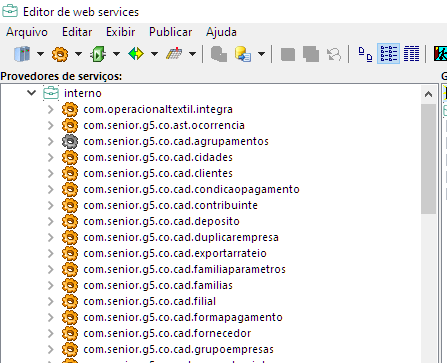Click gear icon of cad.clientes service

point(70,173)
